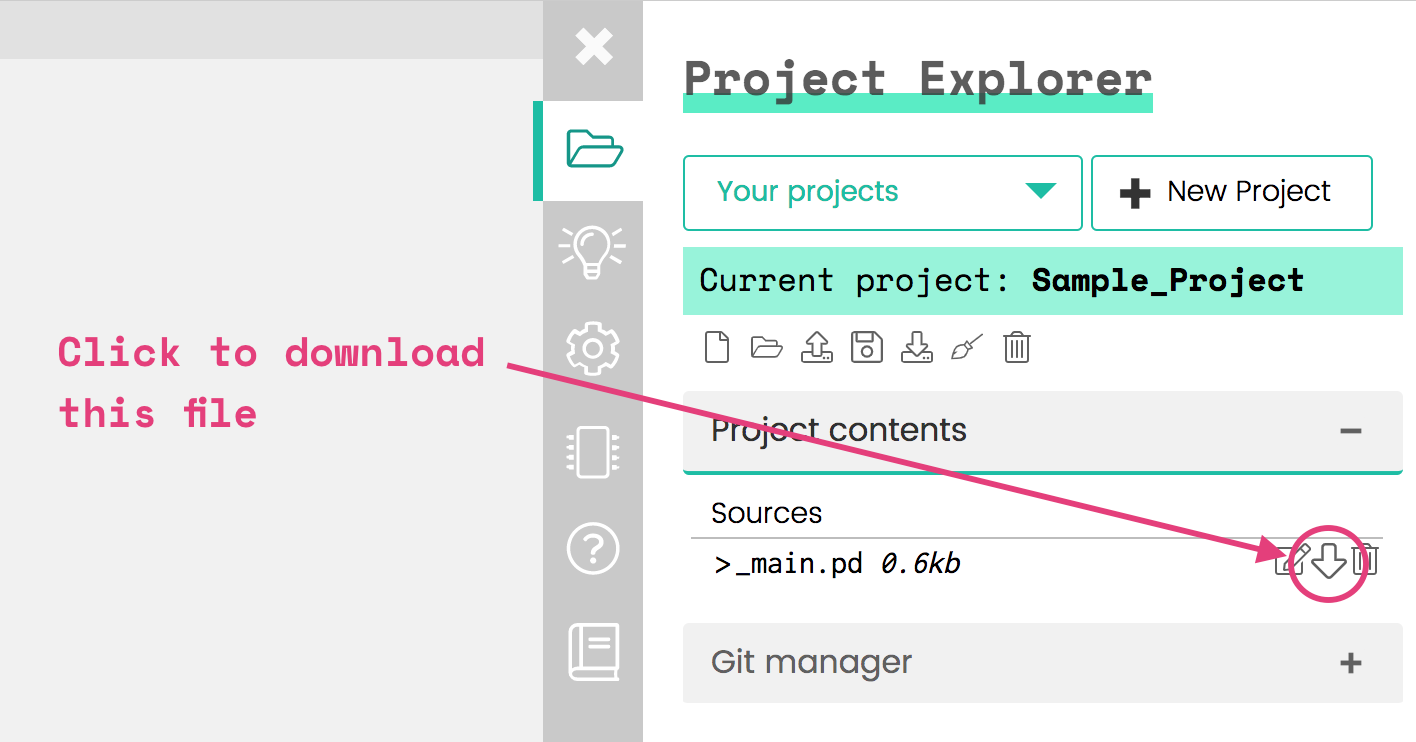Click the open folder icon in project toolbar
This screenshot has width=1416, height=742.
pos(767,347)
